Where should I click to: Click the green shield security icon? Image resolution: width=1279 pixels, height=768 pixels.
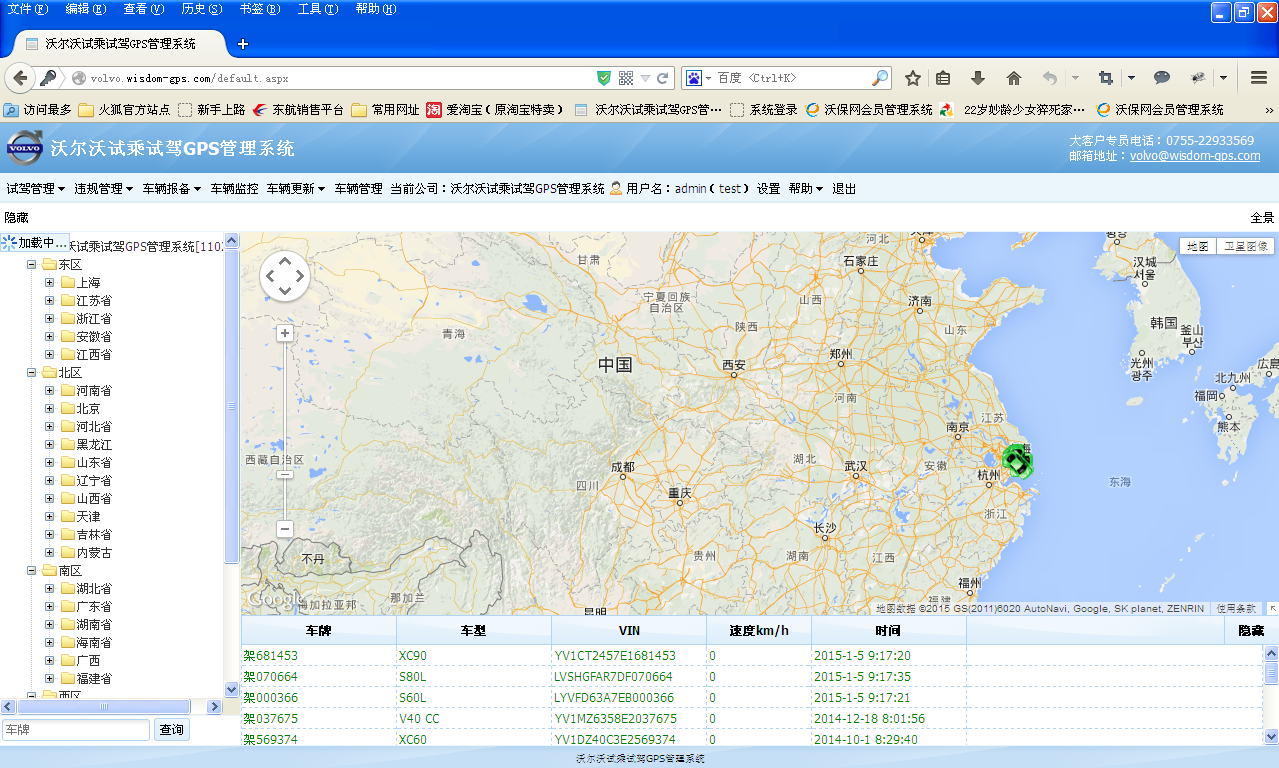click(x=604, y=78)
